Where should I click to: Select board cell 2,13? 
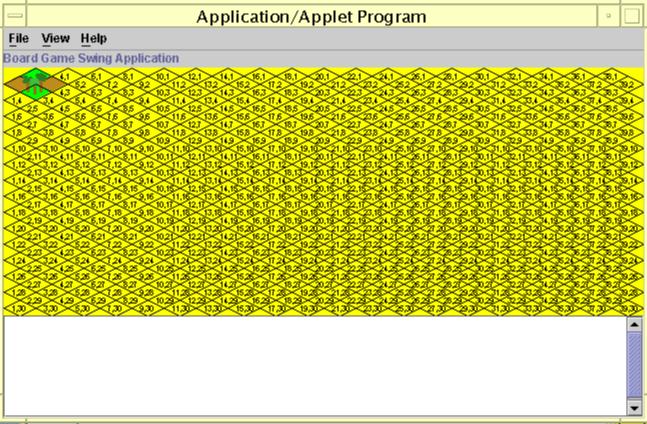pyautogui.click(x=35, y=172)
